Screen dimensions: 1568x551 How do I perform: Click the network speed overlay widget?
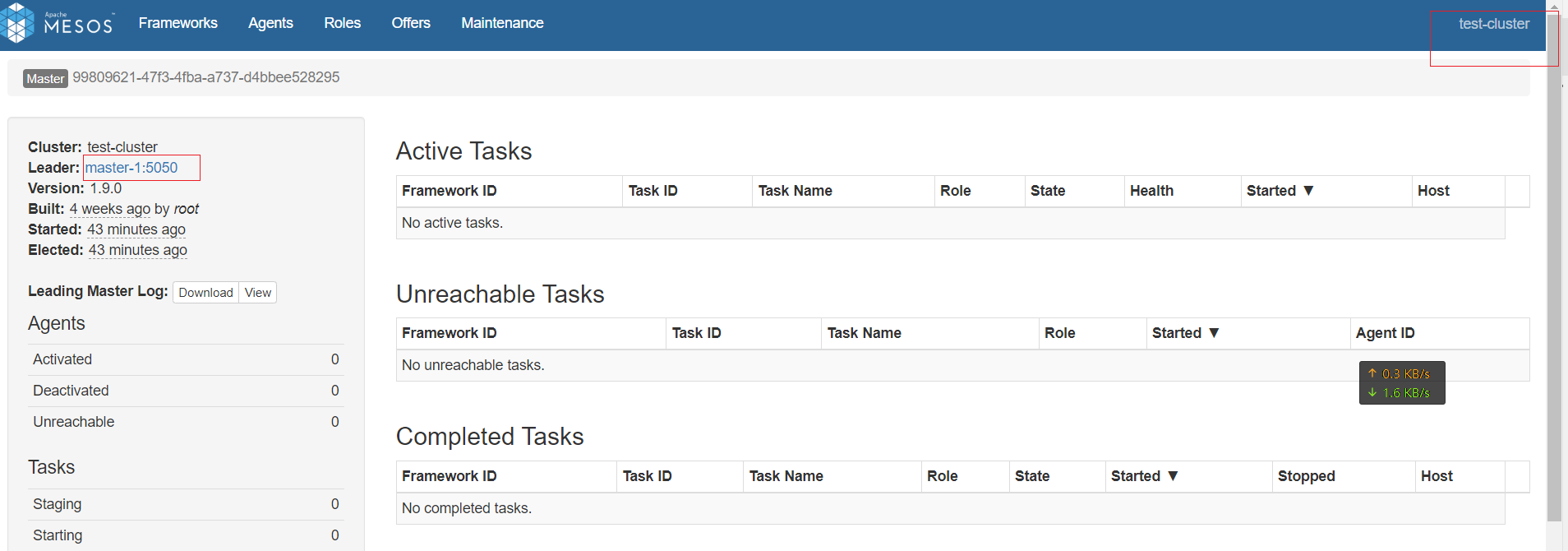click(x=1402, y=383)
